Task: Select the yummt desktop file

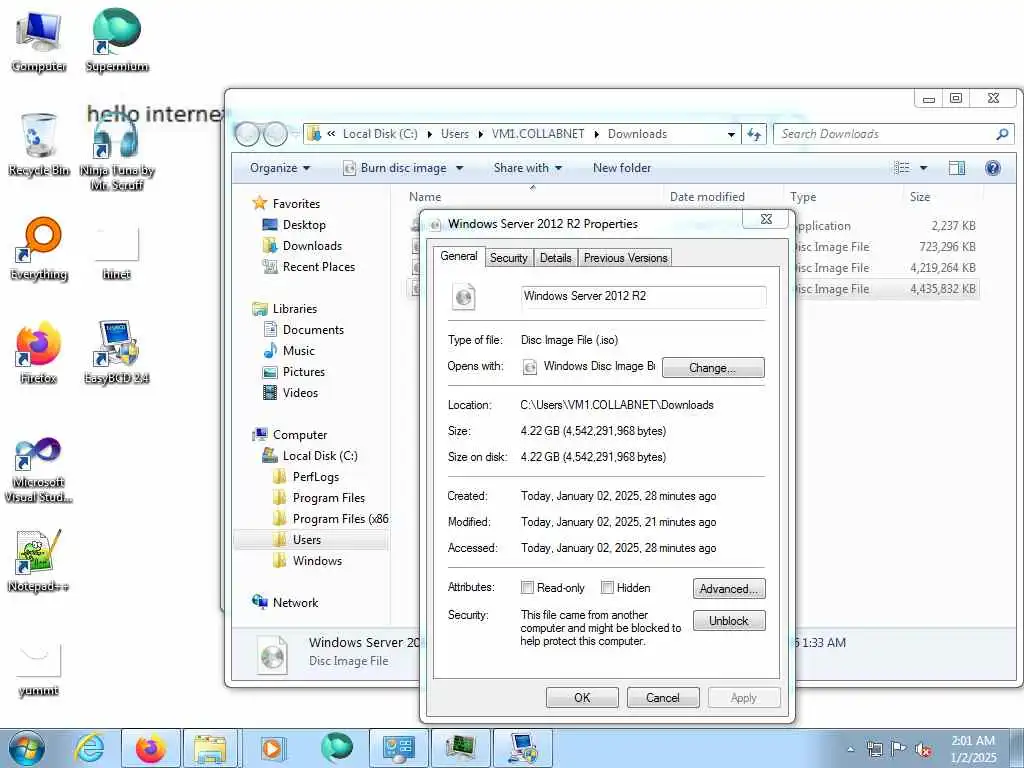Action: (x=39, y=669)
